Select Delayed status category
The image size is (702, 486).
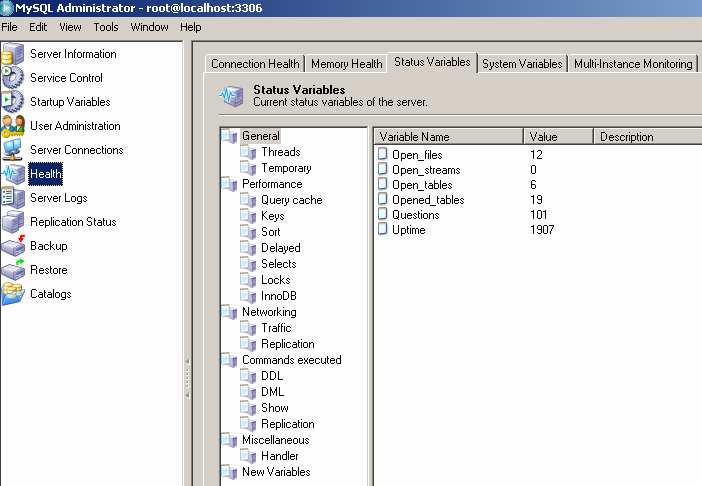click(x=281, y=248)
